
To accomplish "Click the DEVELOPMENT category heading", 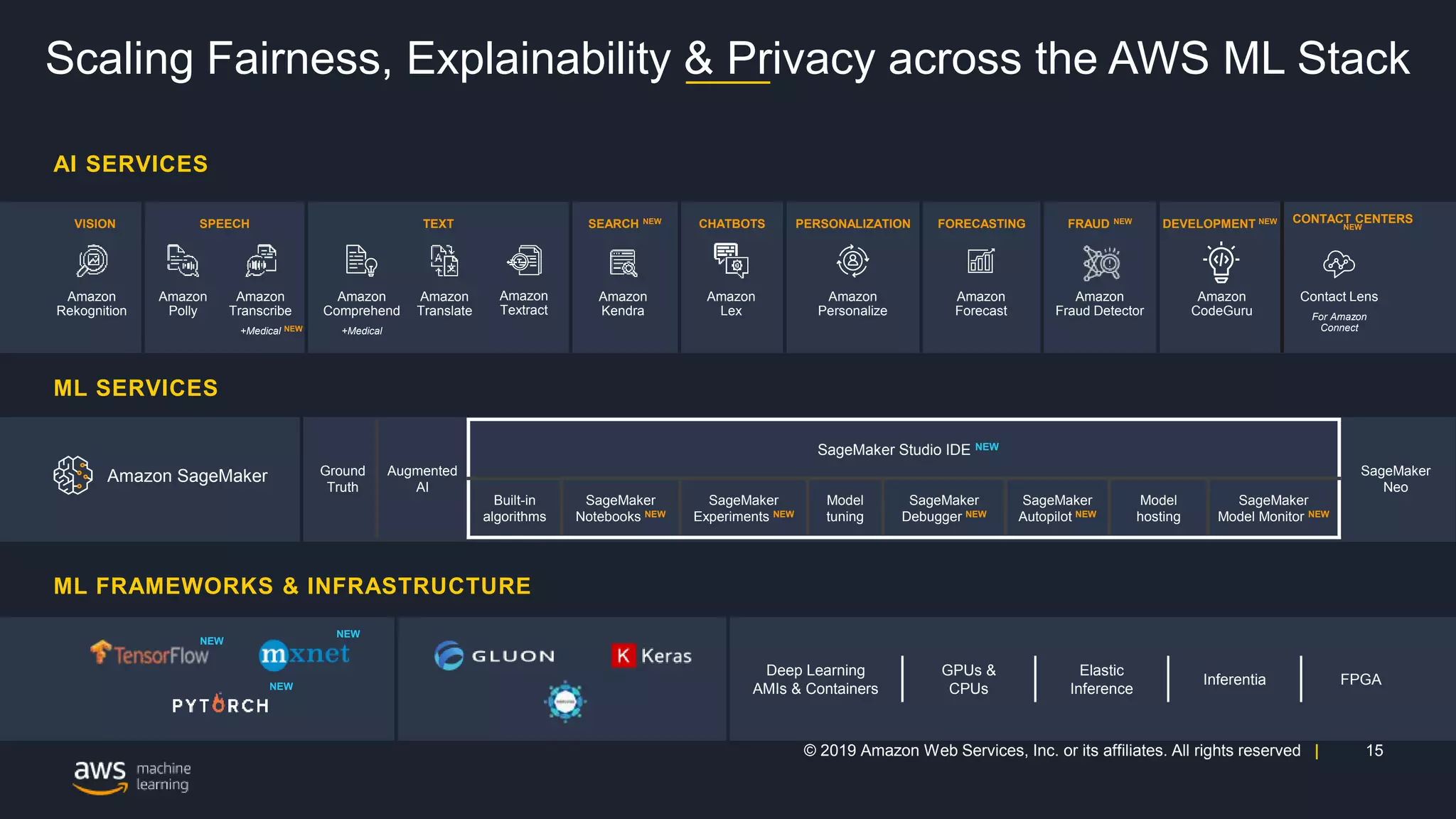I will click(1209, 224).
